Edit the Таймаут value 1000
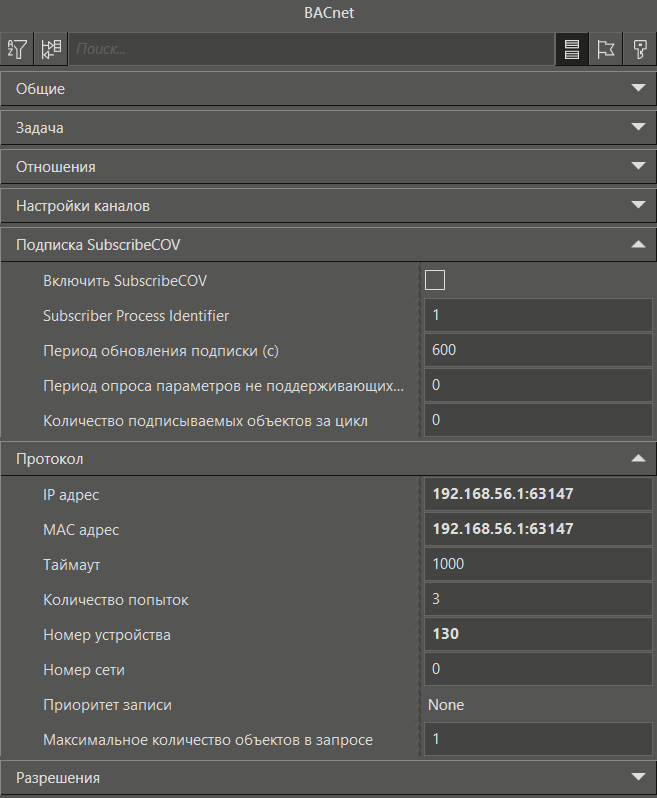The image size is (657, 798). (538, 564)
